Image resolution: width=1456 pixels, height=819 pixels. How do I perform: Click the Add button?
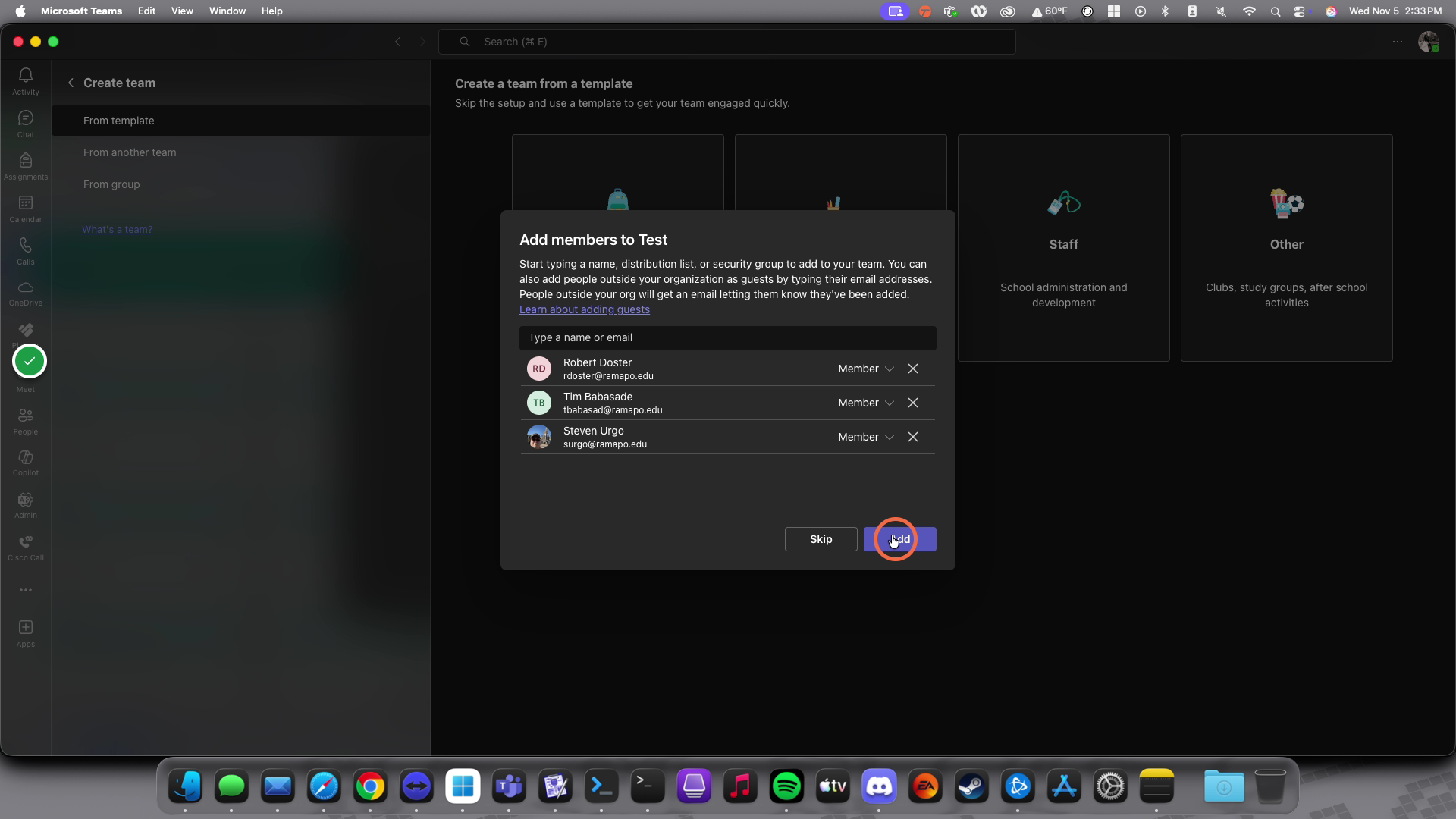[900, 539]
